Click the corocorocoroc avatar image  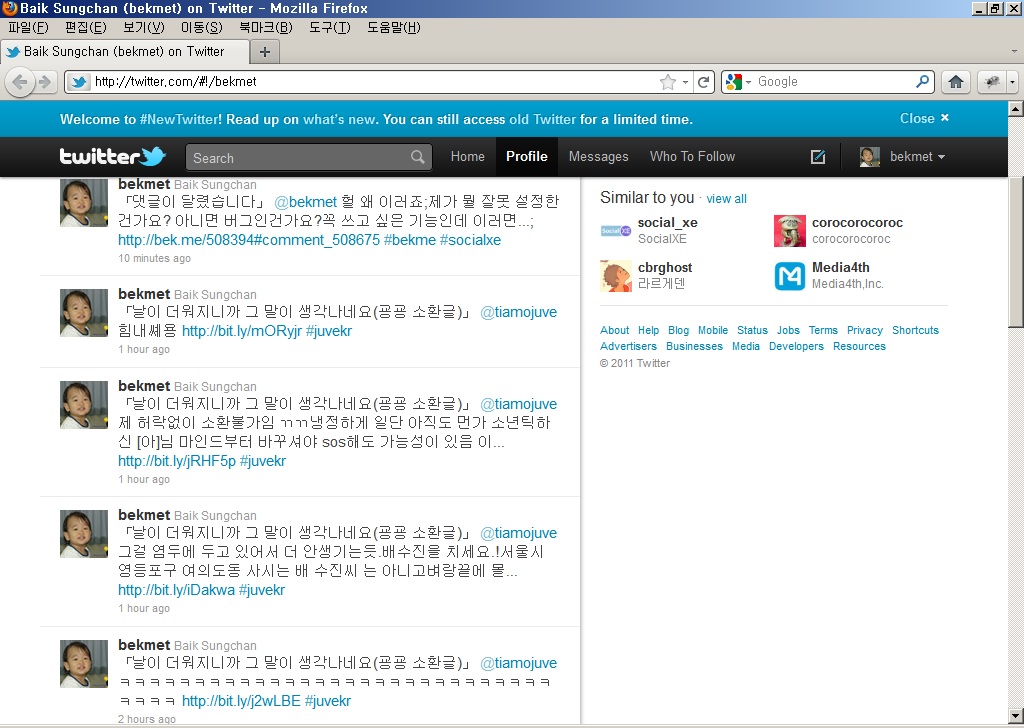click(x=790, y=230)
